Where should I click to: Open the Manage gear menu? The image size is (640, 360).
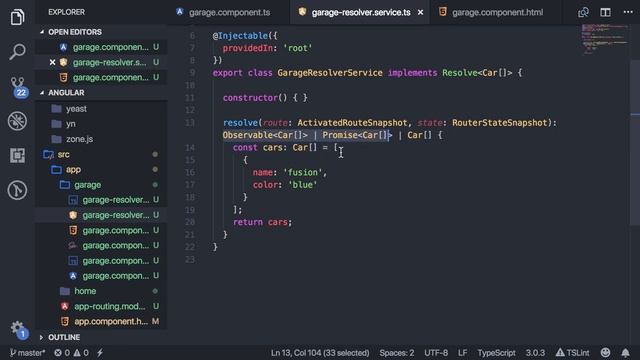click(18, 329)
